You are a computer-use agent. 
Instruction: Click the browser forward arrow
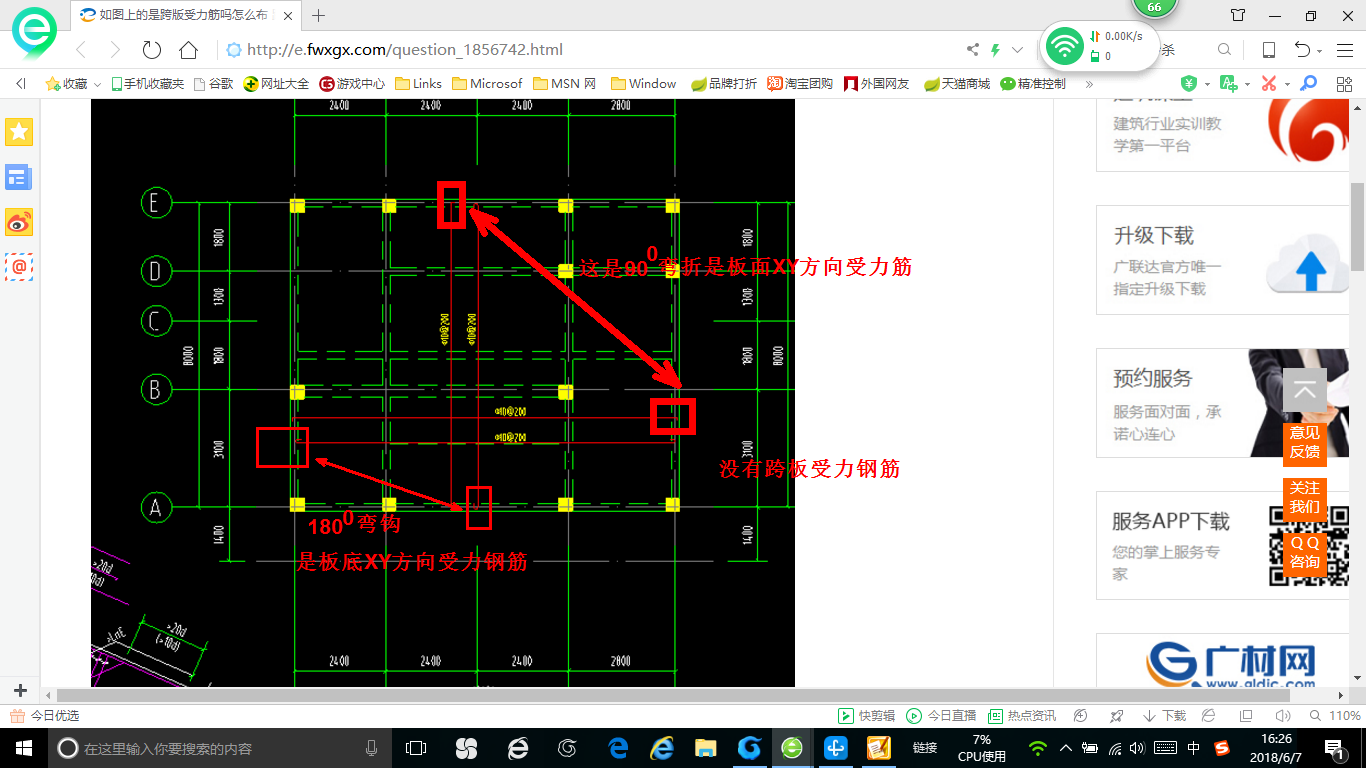click(x=115, y=50)
